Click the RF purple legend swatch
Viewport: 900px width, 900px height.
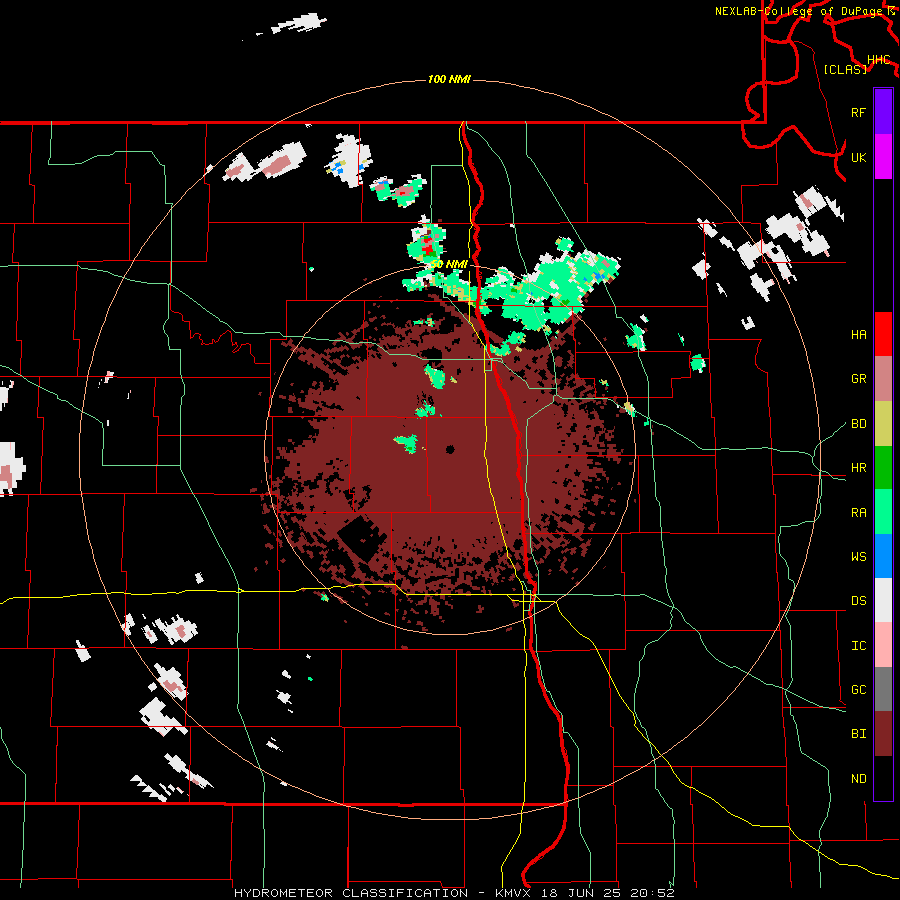point(883,112)
